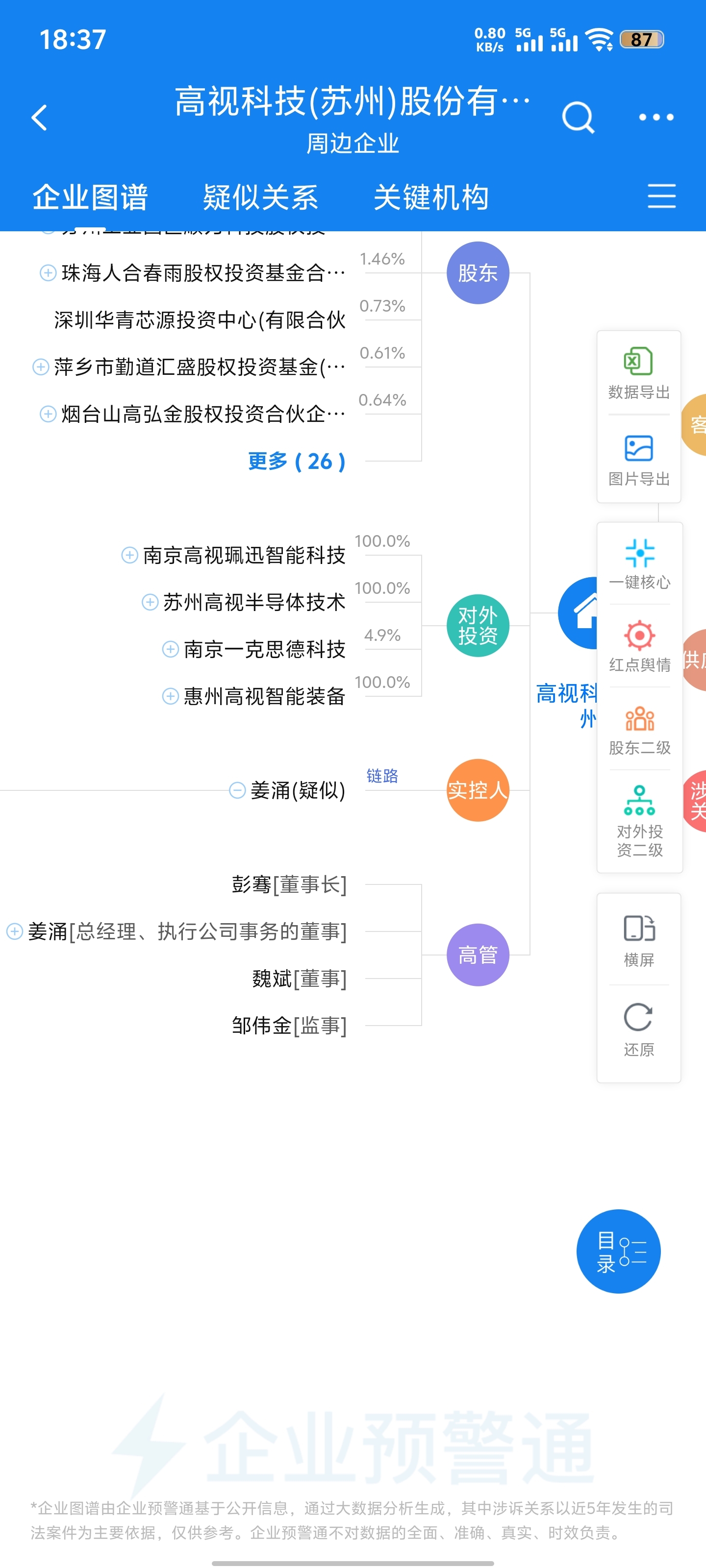Select 魏斌[董事] entry

(299, 978)
